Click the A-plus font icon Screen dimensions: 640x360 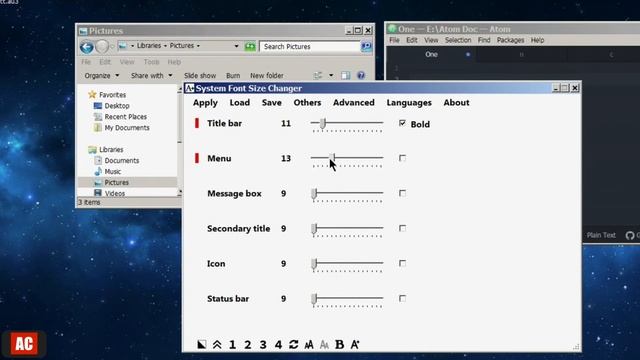click(355, 344)
